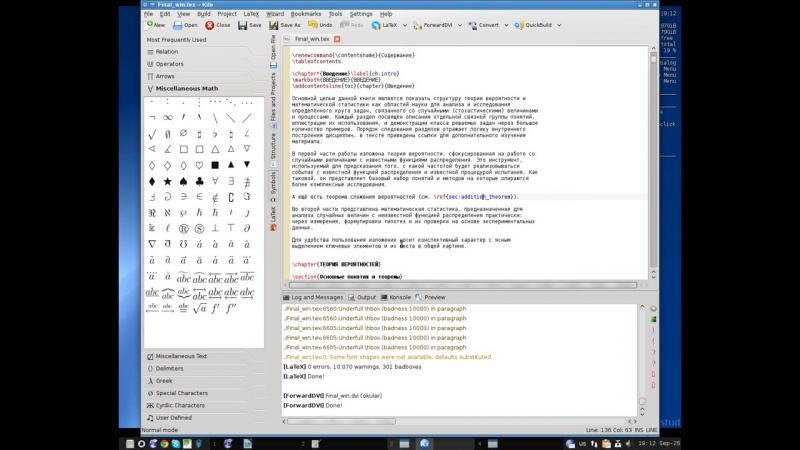Screen dimensions: 800x450
Task: Switch to the Preview tab
Action: tap(431, 297)
